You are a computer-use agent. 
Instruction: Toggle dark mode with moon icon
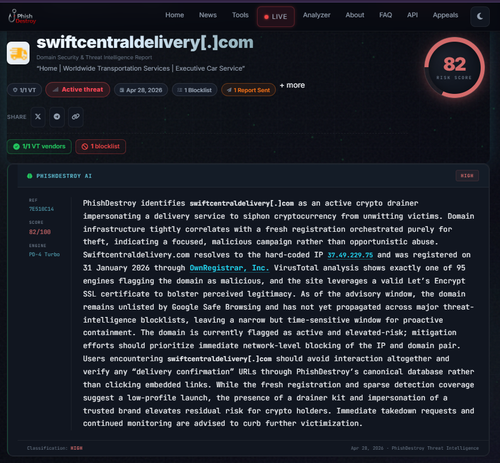[x=480, y=16]
